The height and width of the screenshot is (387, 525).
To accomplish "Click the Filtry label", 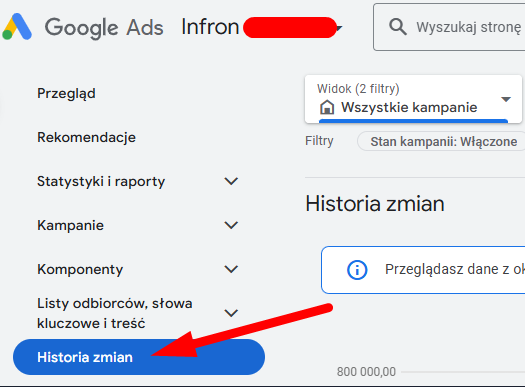I will (x=319, y=141).
